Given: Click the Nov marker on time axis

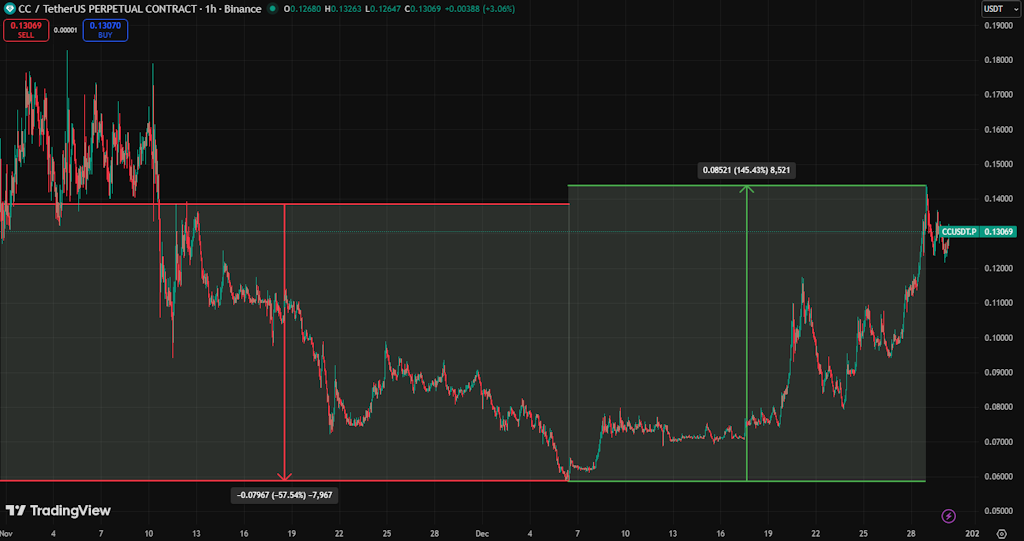Looking at the screenshot, I should click(x=10, y=535).
